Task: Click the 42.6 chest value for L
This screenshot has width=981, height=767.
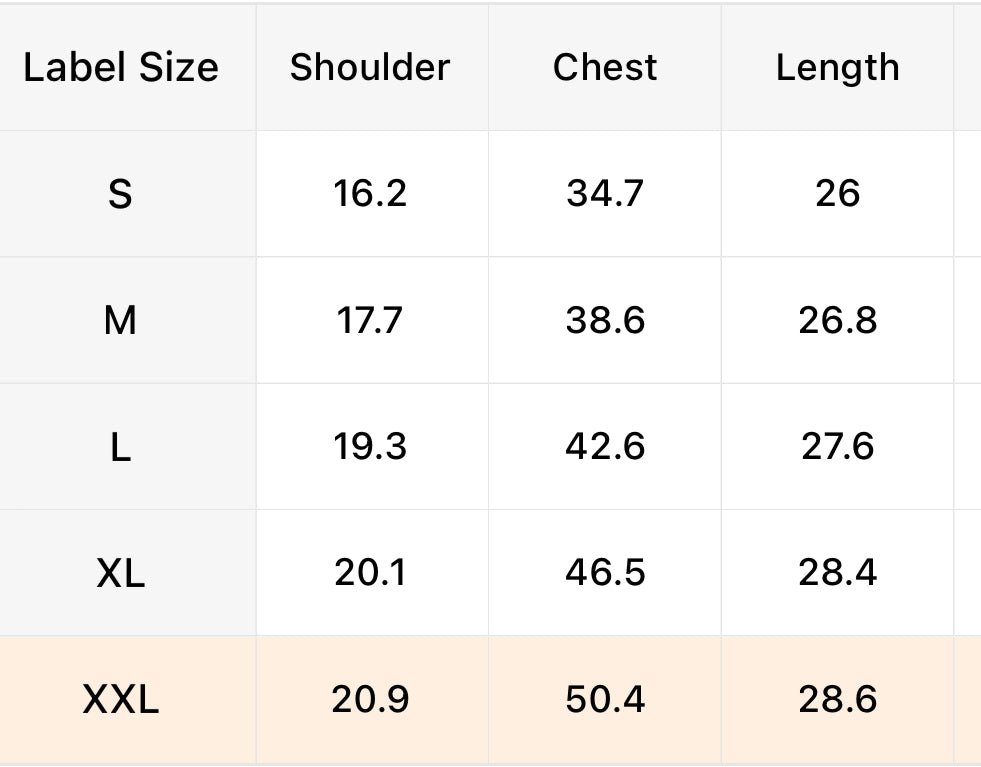Action: tap(605, 447)
